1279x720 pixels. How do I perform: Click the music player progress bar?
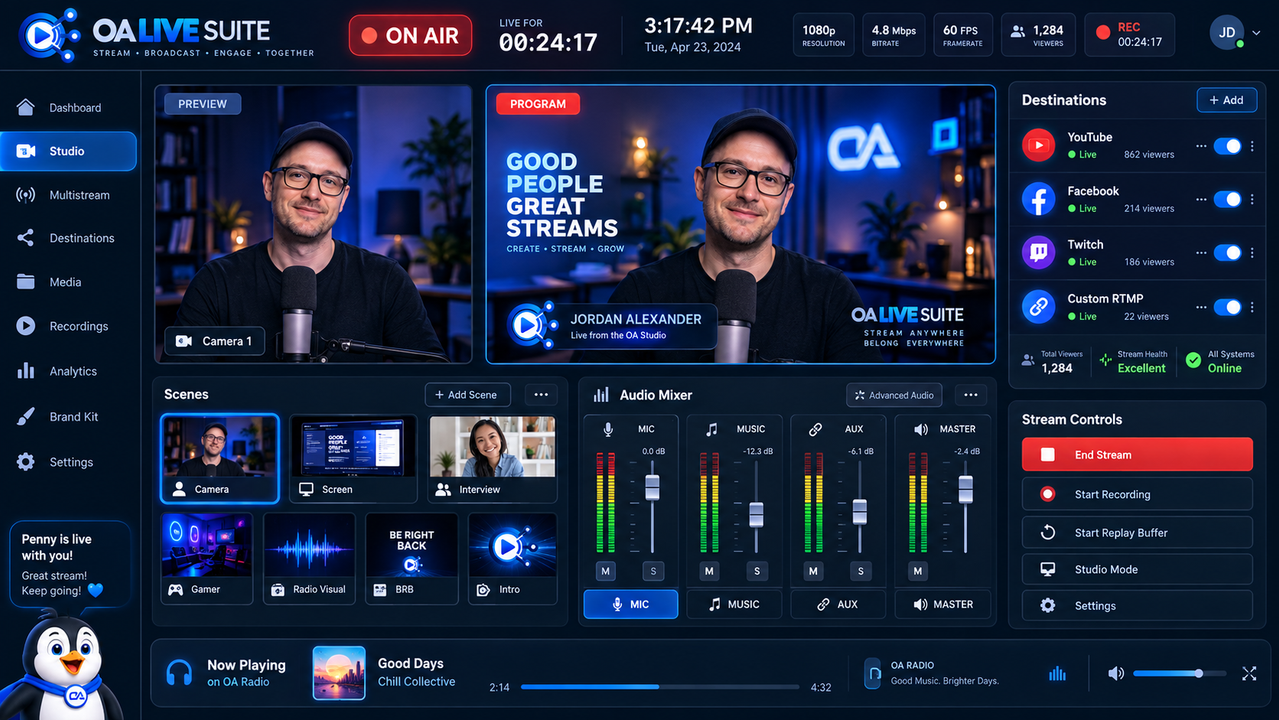[x=660, y=687]
